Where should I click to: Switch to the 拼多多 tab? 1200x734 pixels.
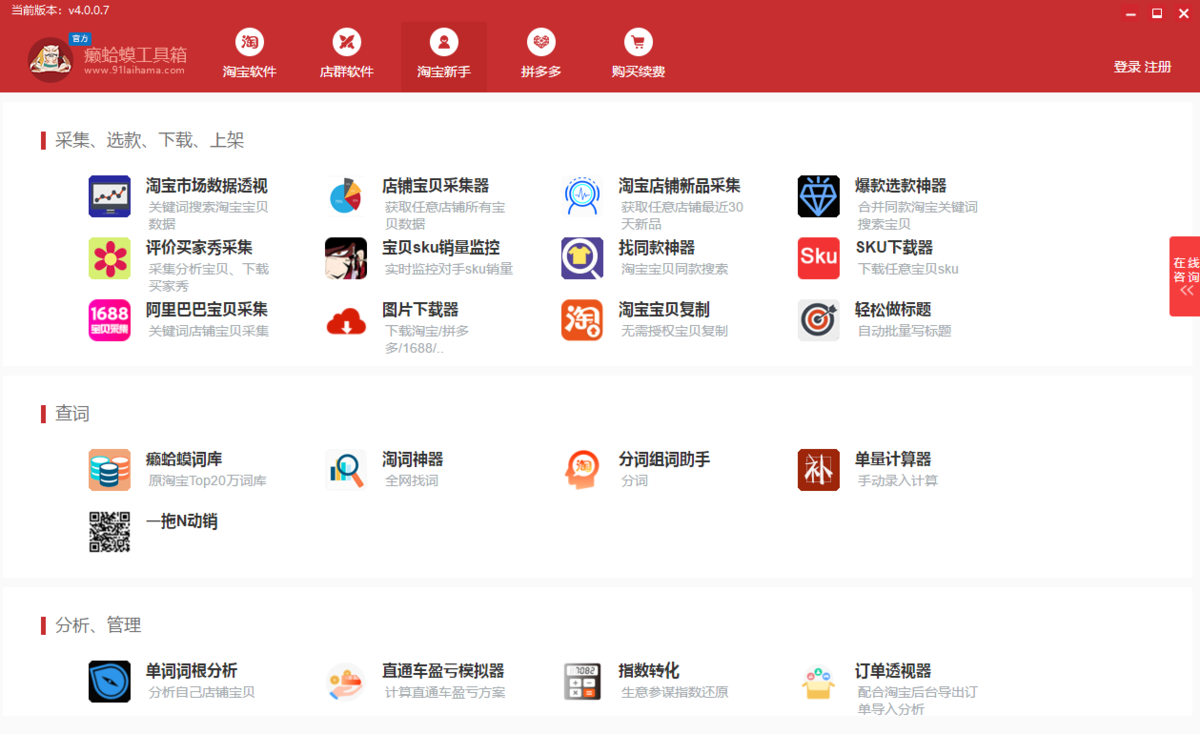(x=541, y=55)
